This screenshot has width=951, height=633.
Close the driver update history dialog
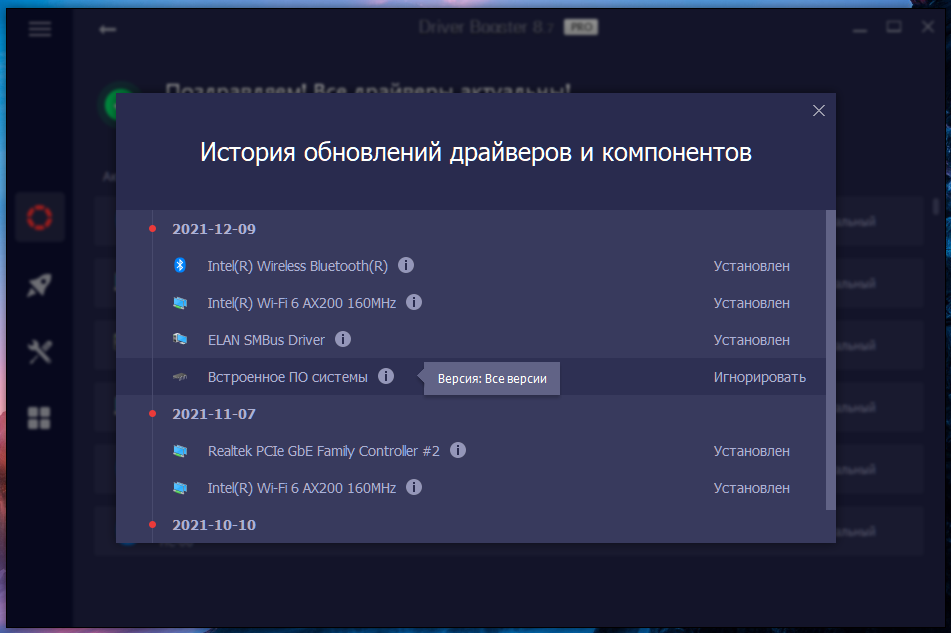[819, 110]
